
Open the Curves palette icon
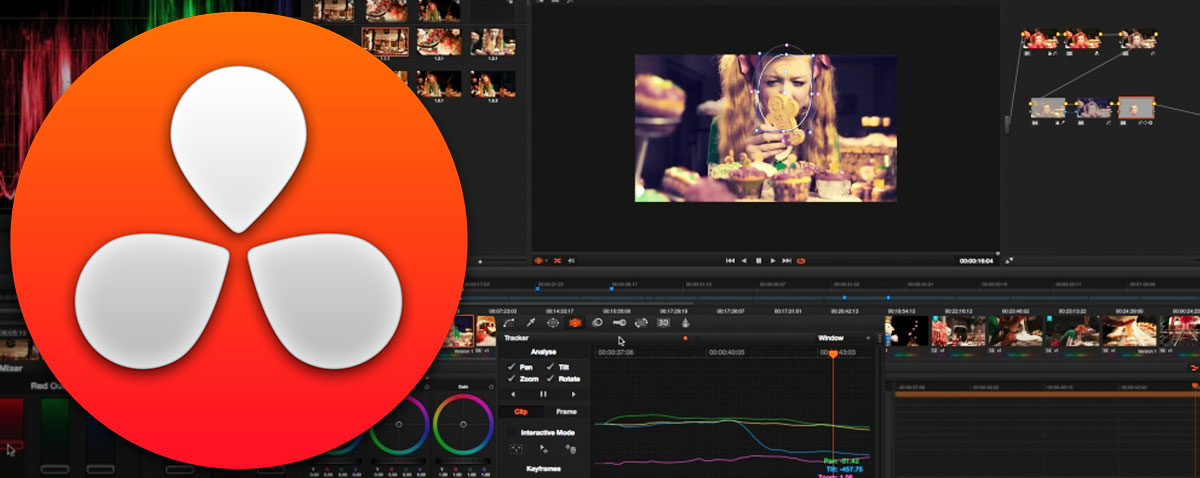click(508, 323)
